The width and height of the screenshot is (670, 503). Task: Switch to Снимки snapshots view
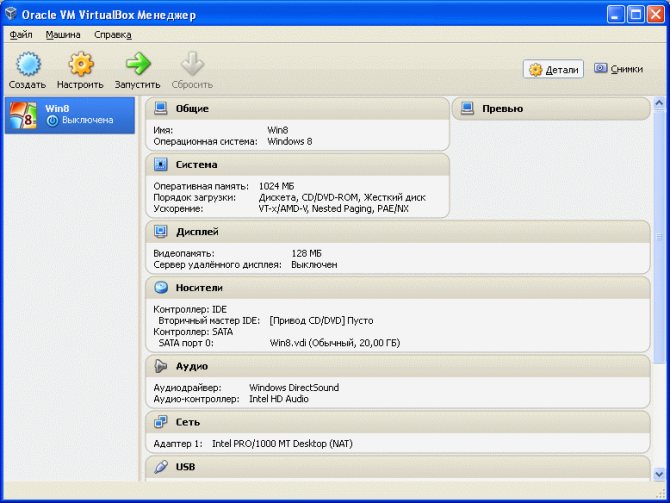pos(618,69)
